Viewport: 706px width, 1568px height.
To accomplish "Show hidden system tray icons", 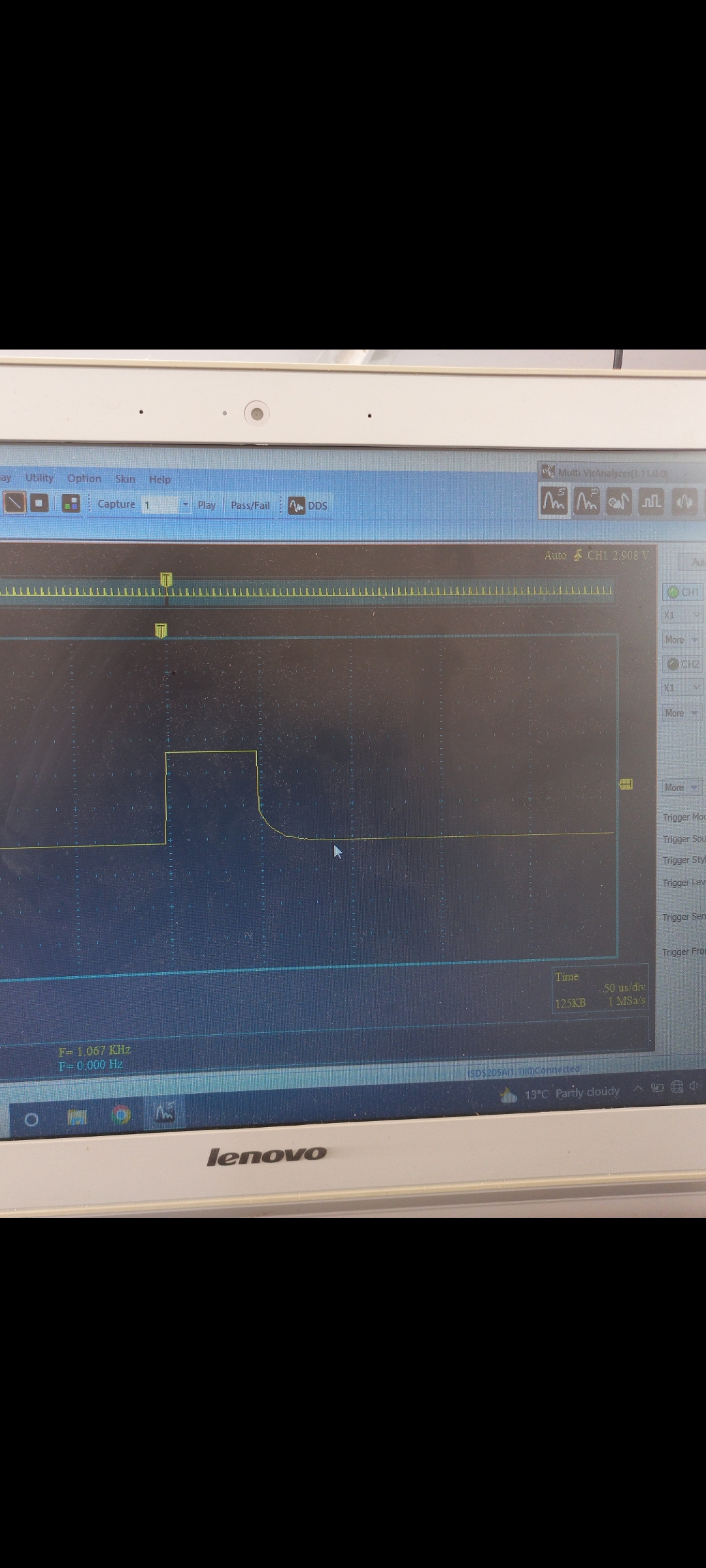I will click(x=638, y=1088).
